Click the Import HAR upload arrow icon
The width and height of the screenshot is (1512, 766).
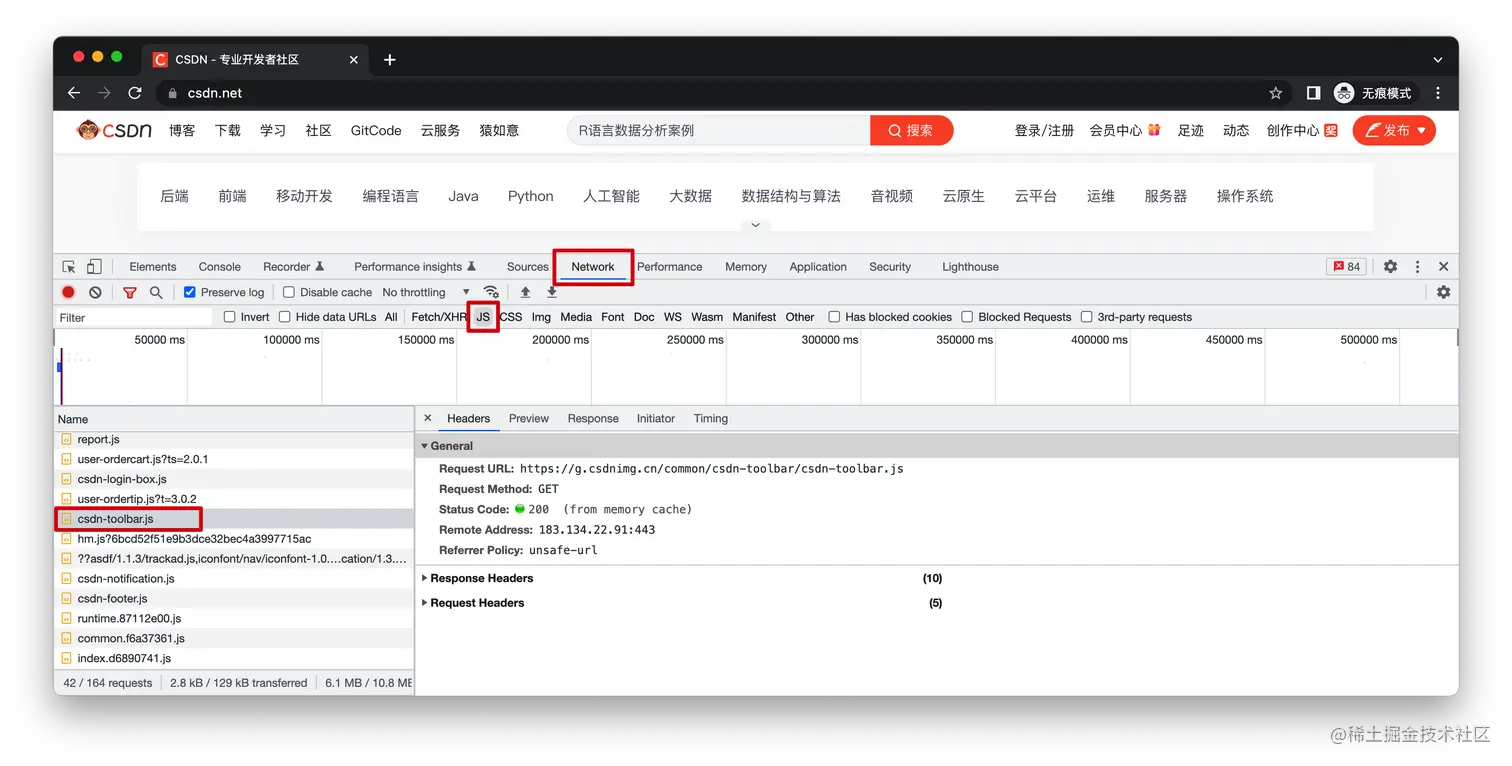click(525, 292)
